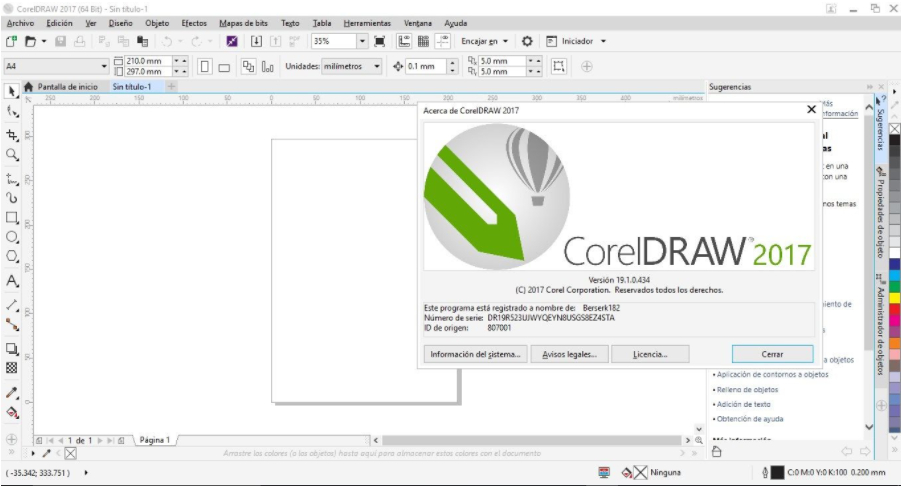Select the Interactive Fill bucket tool
Screen dimensions: 901x486
point(11,412)
